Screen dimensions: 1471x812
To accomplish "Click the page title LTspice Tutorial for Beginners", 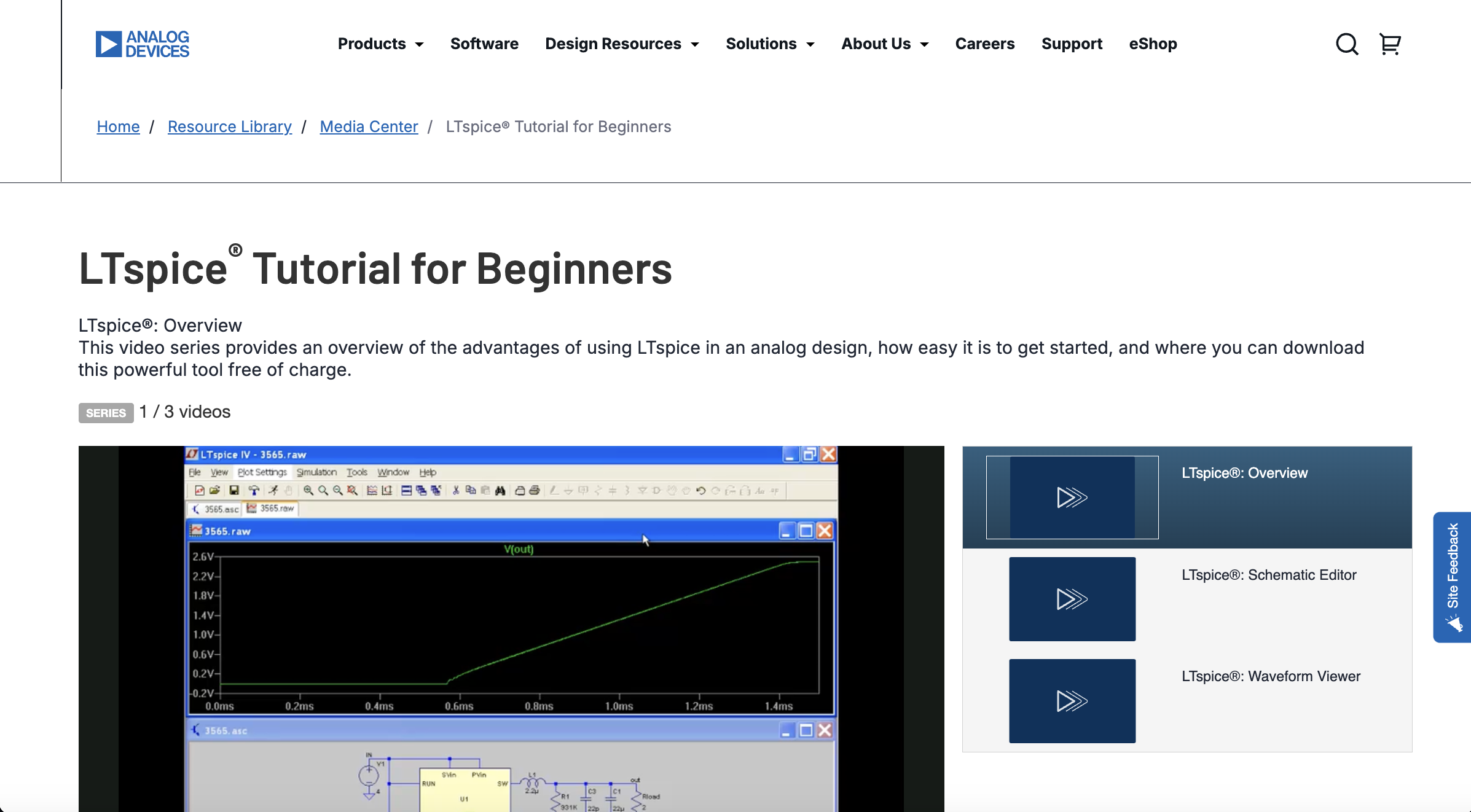I will pyautogui.click(x=375, y=268).
